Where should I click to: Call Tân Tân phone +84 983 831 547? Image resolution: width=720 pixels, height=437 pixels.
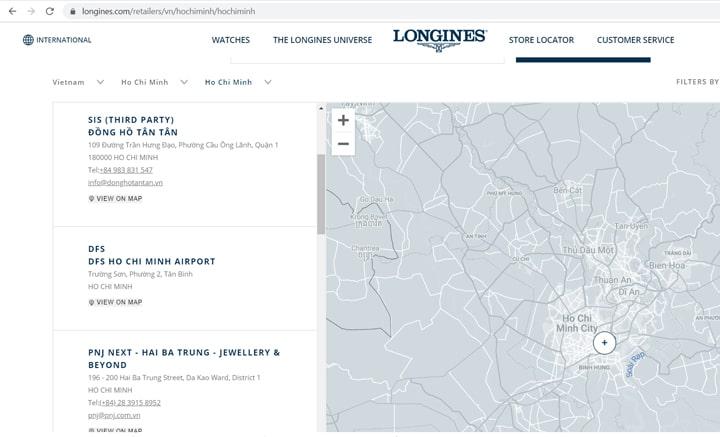(x=126, y=170)
